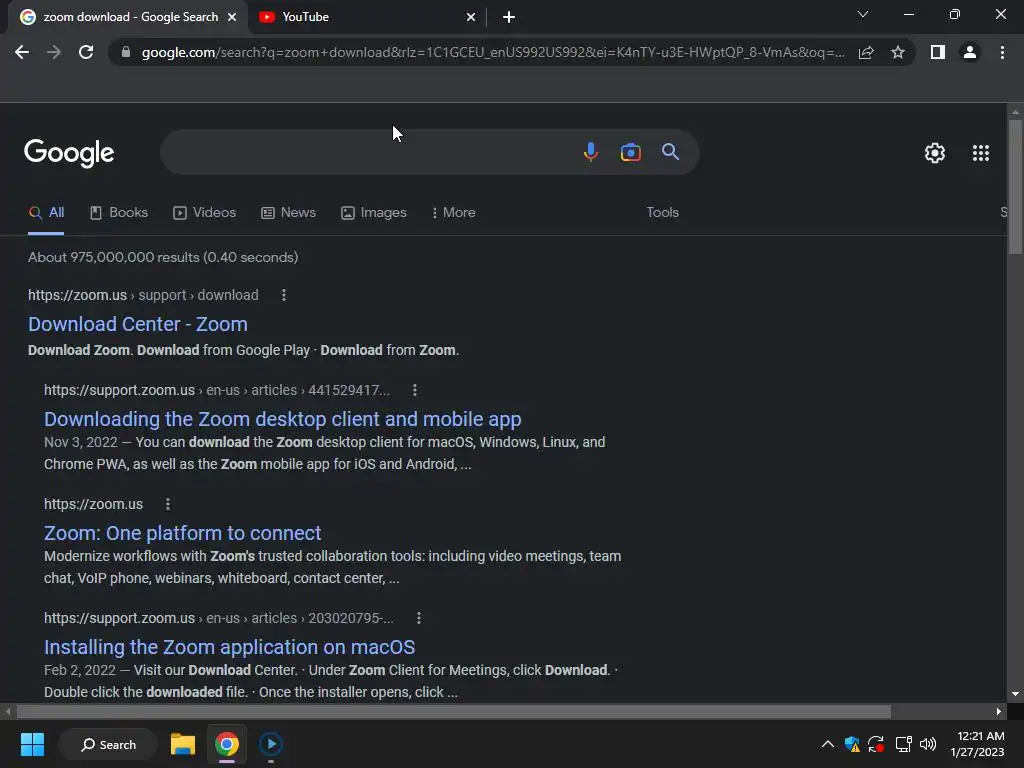1024x768 pixels.
Task: Start a voice search with the microphone
Action: [590, 152]
